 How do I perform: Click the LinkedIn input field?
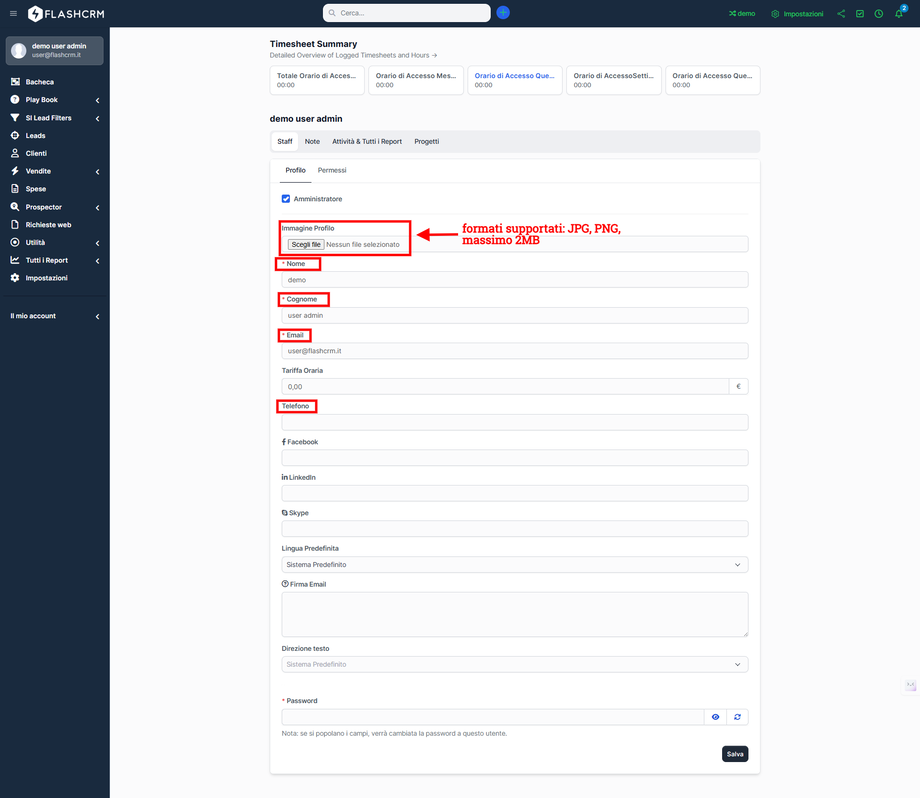(515, 493)
